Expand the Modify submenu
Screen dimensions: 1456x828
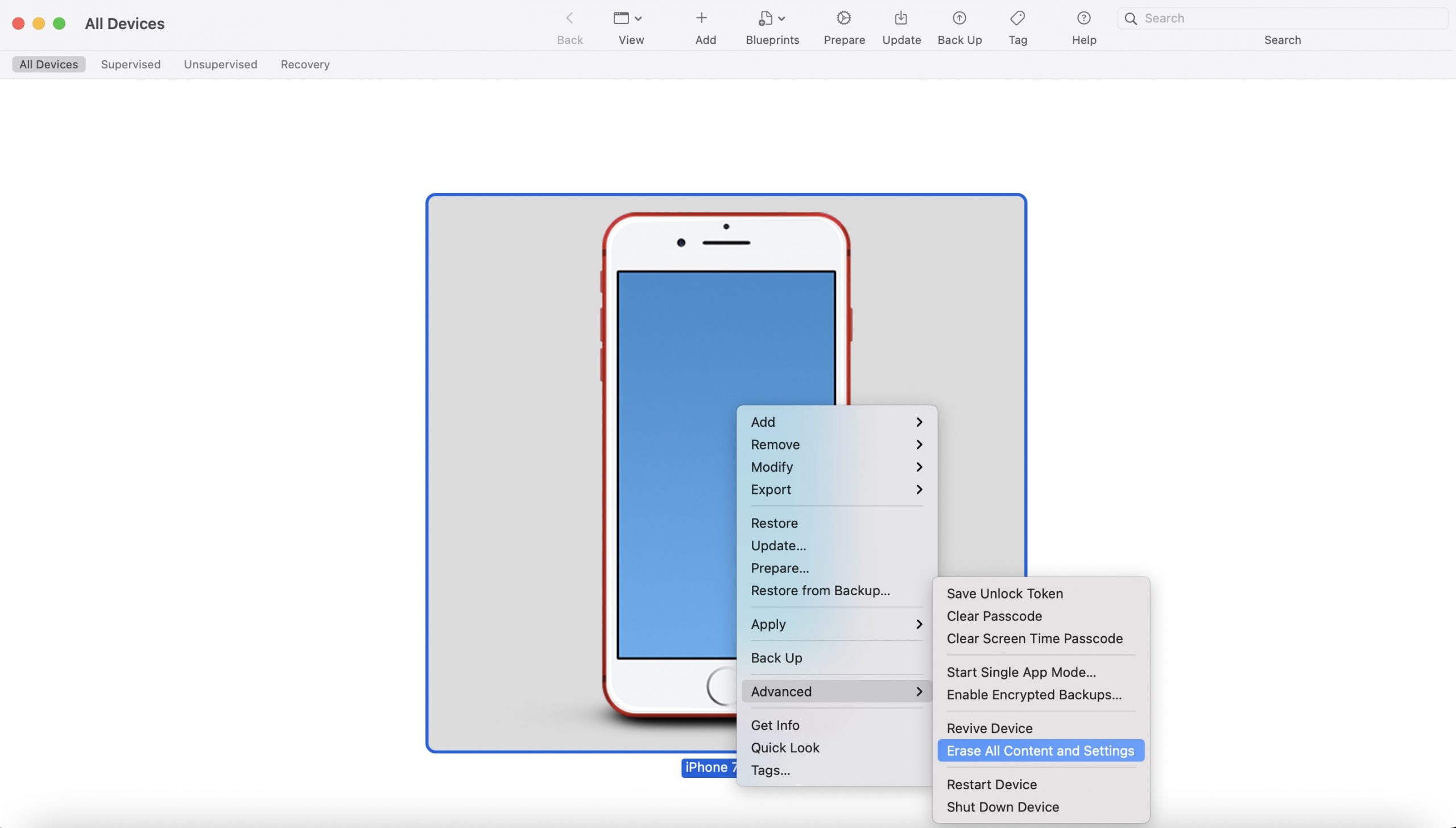pyautogui.click(x=837, y=467)
